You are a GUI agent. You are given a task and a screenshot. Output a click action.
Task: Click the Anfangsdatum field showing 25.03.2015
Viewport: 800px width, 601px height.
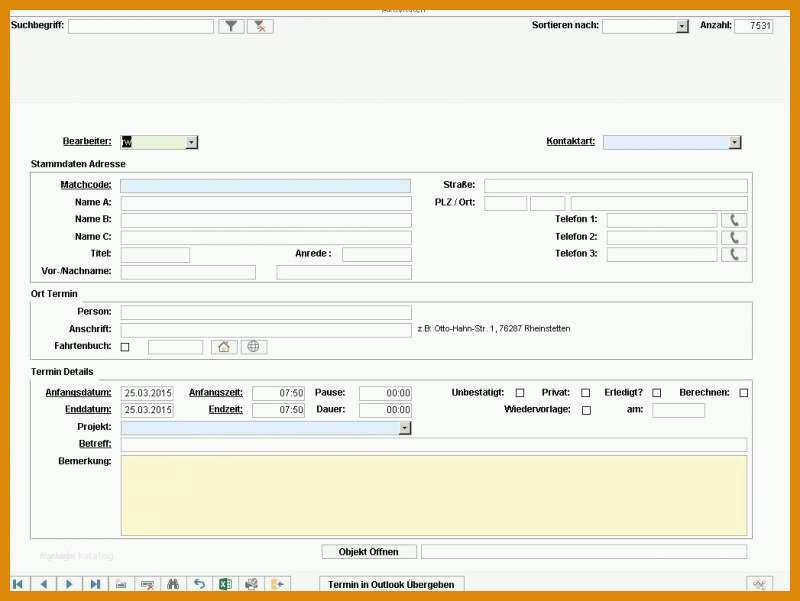pyautogui.click(x=147, y=393)
